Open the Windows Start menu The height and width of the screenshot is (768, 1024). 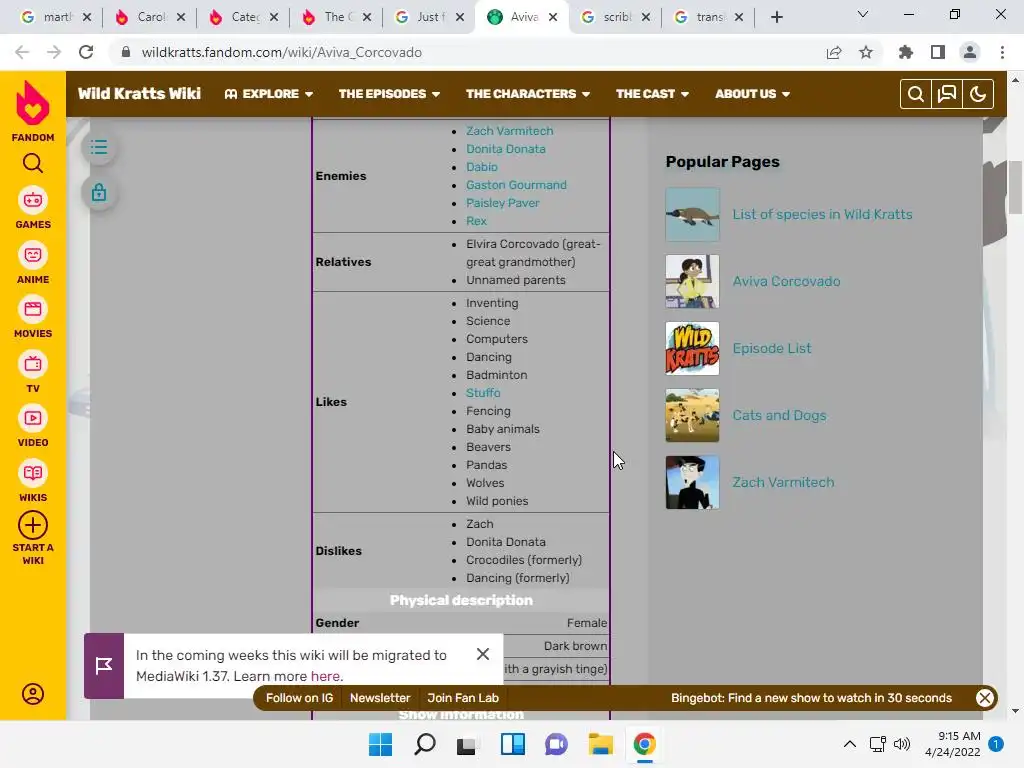(381, 744)
